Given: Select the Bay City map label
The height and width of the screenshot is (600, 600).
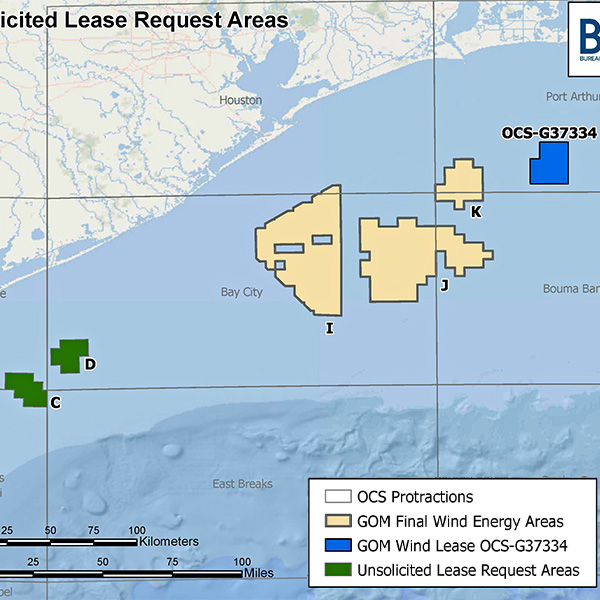Looking at the screenshot, I should tap(241, 292).
